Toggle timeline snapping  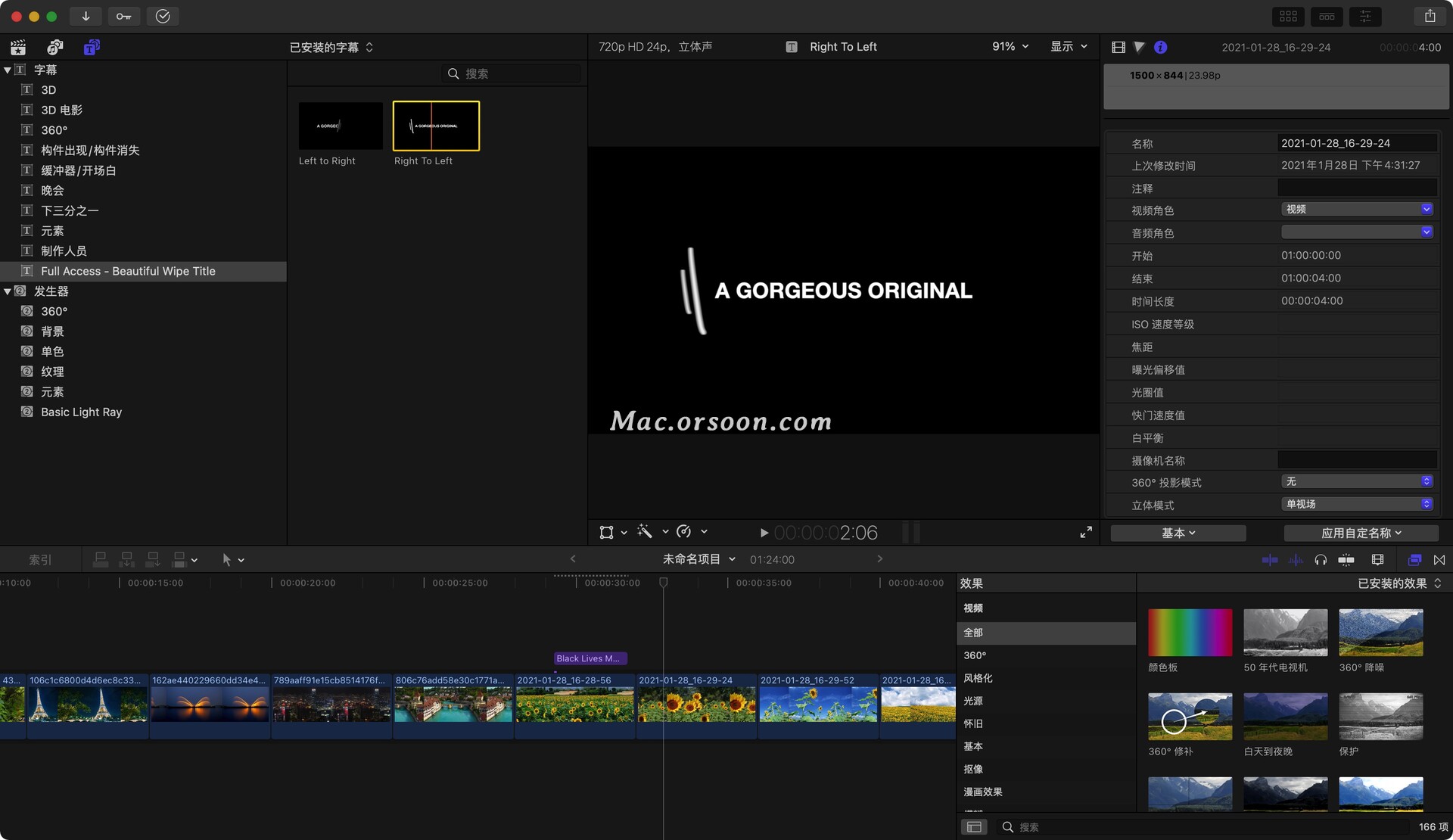coord(1346,560)
